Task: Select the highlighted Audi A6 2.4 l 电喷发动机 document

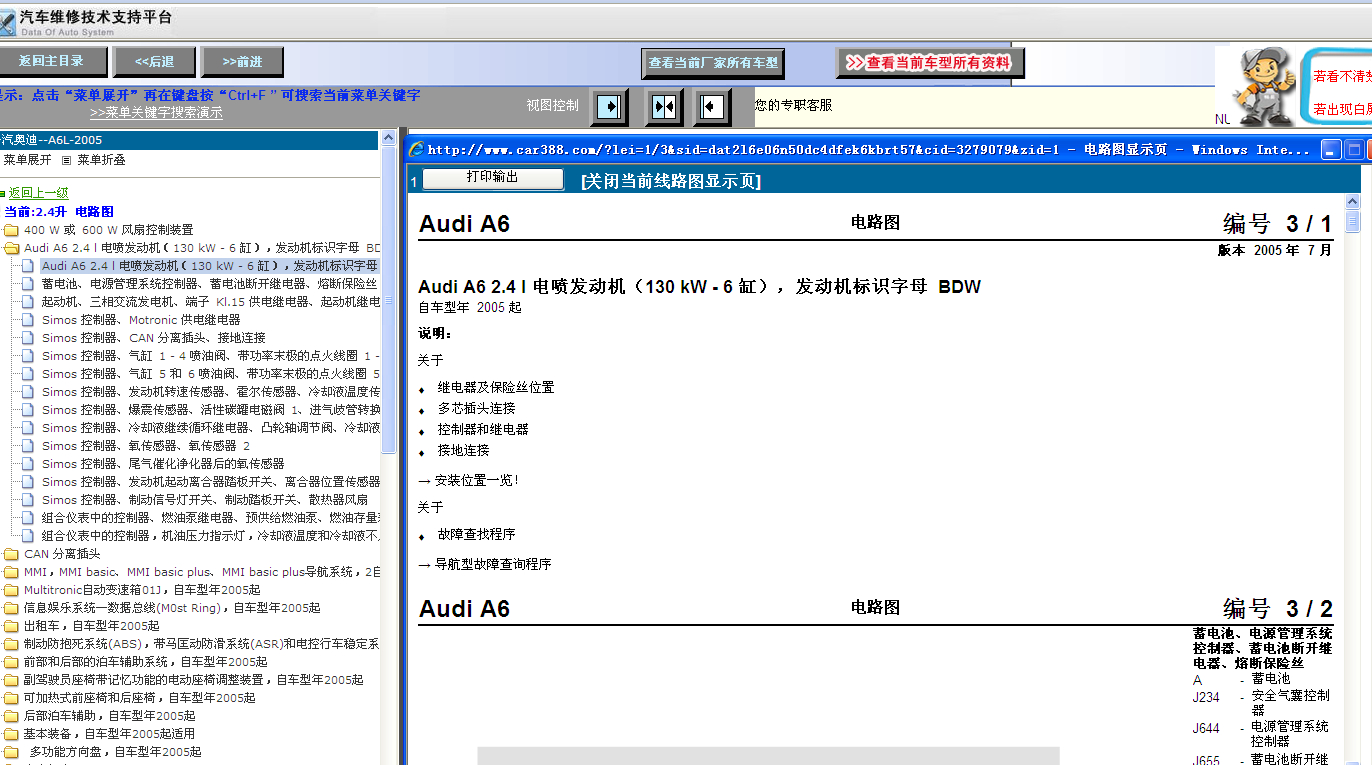Action: click(x=210, y=266)
